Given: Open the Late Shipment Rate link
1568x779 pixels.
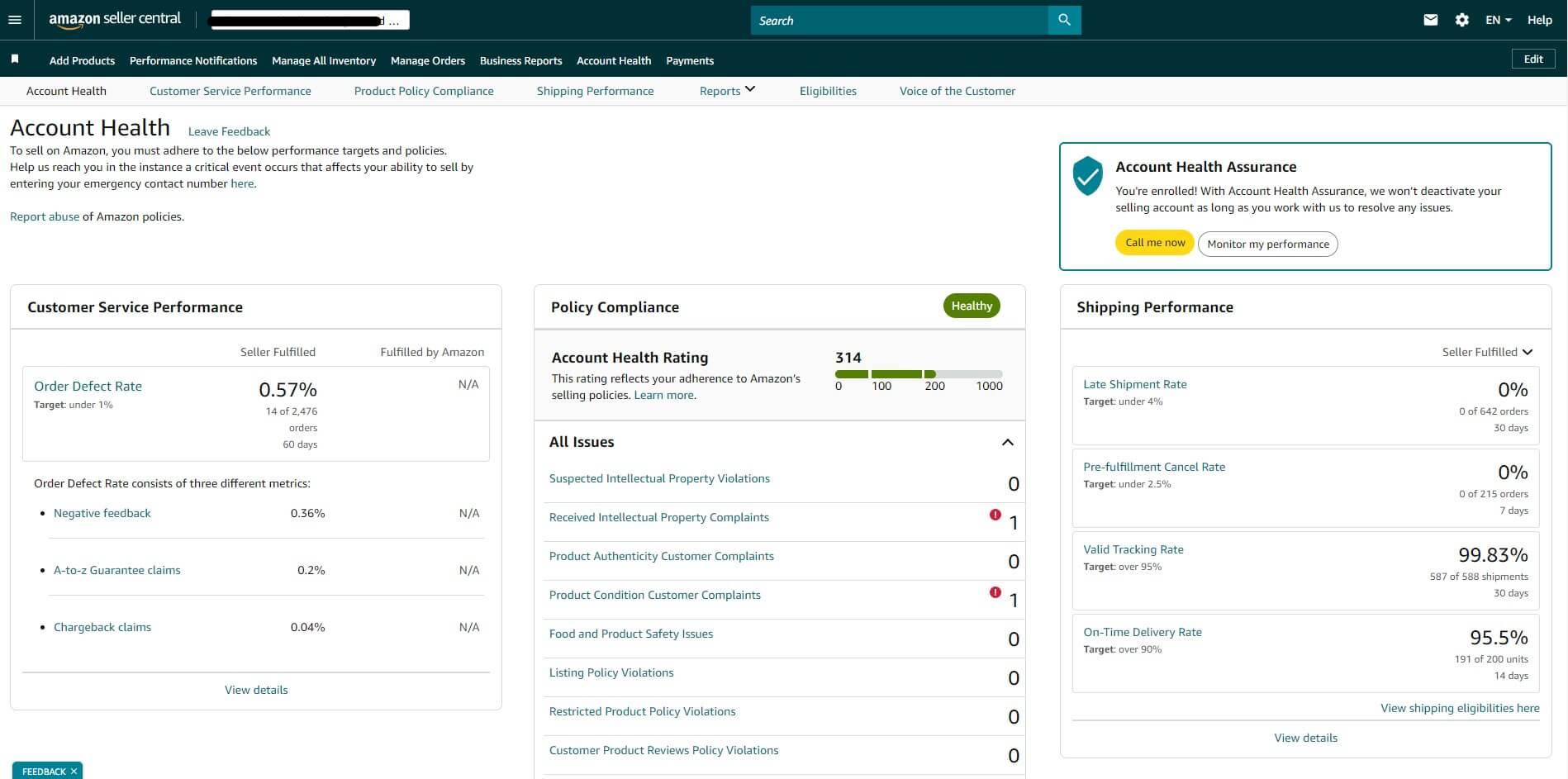Looking at the screenshot, I should 1135,384.
